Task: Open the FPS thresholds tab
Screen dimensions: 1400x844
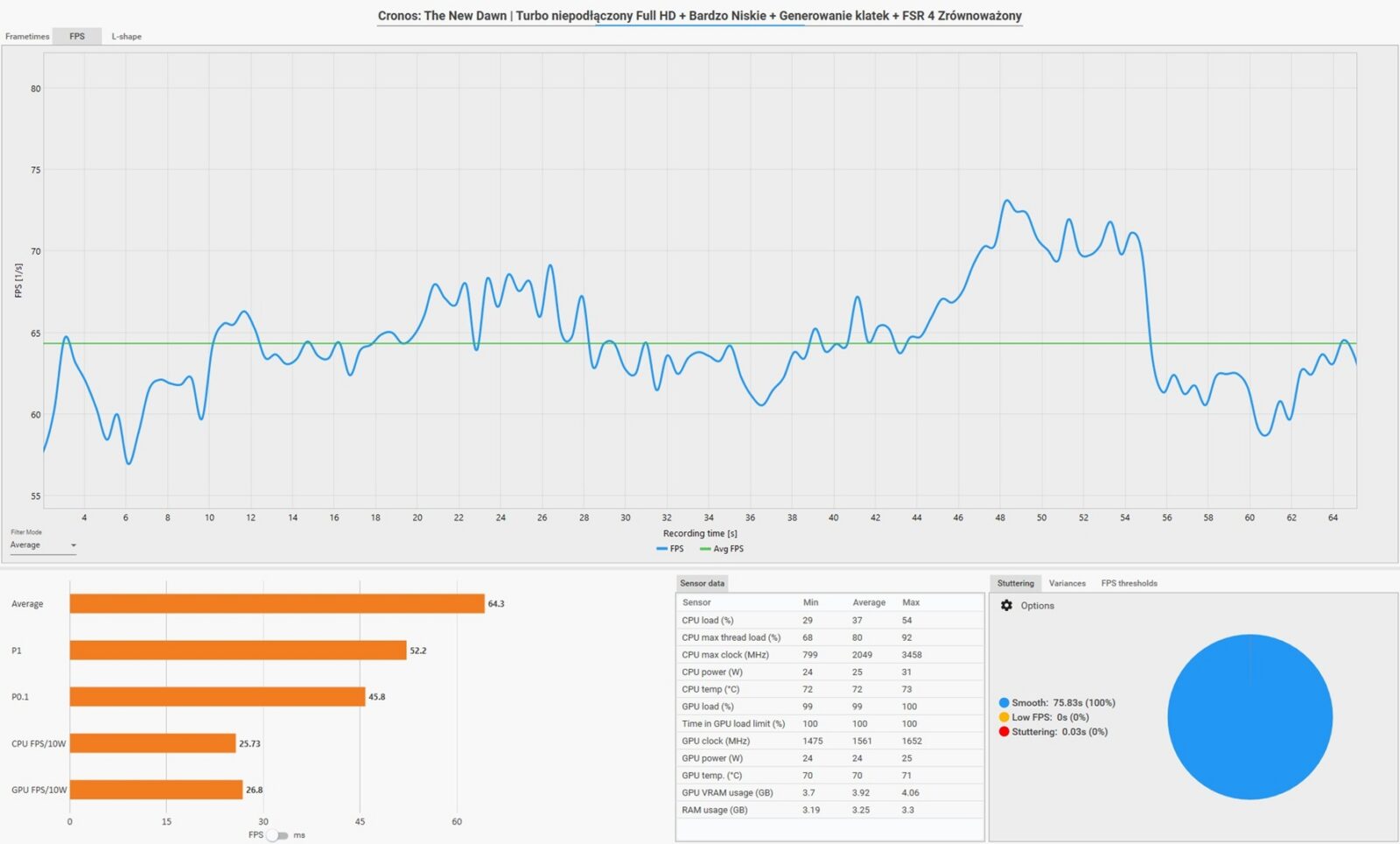Action: tap(1129, 583)
